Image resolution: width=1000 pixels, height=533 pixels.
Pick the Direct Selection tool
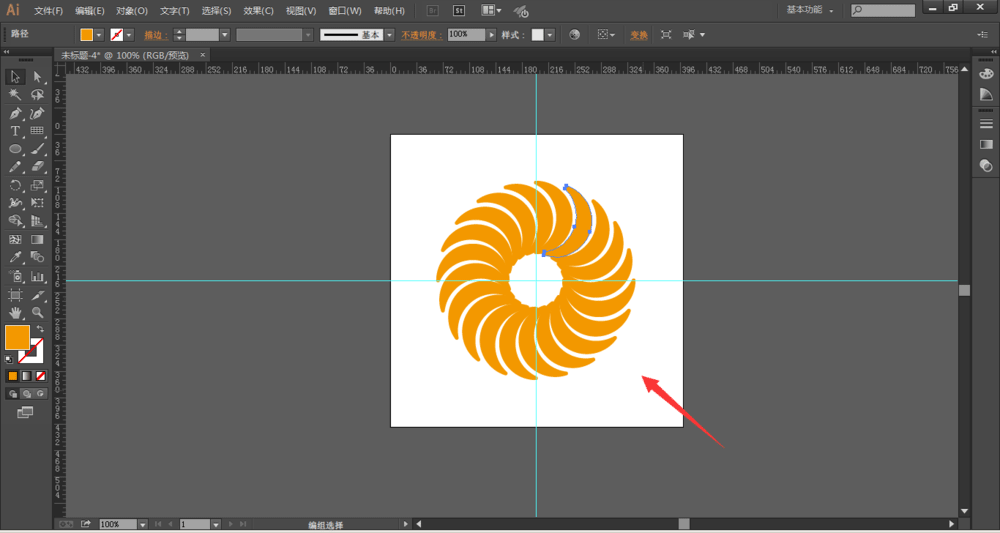click(38, 77)
